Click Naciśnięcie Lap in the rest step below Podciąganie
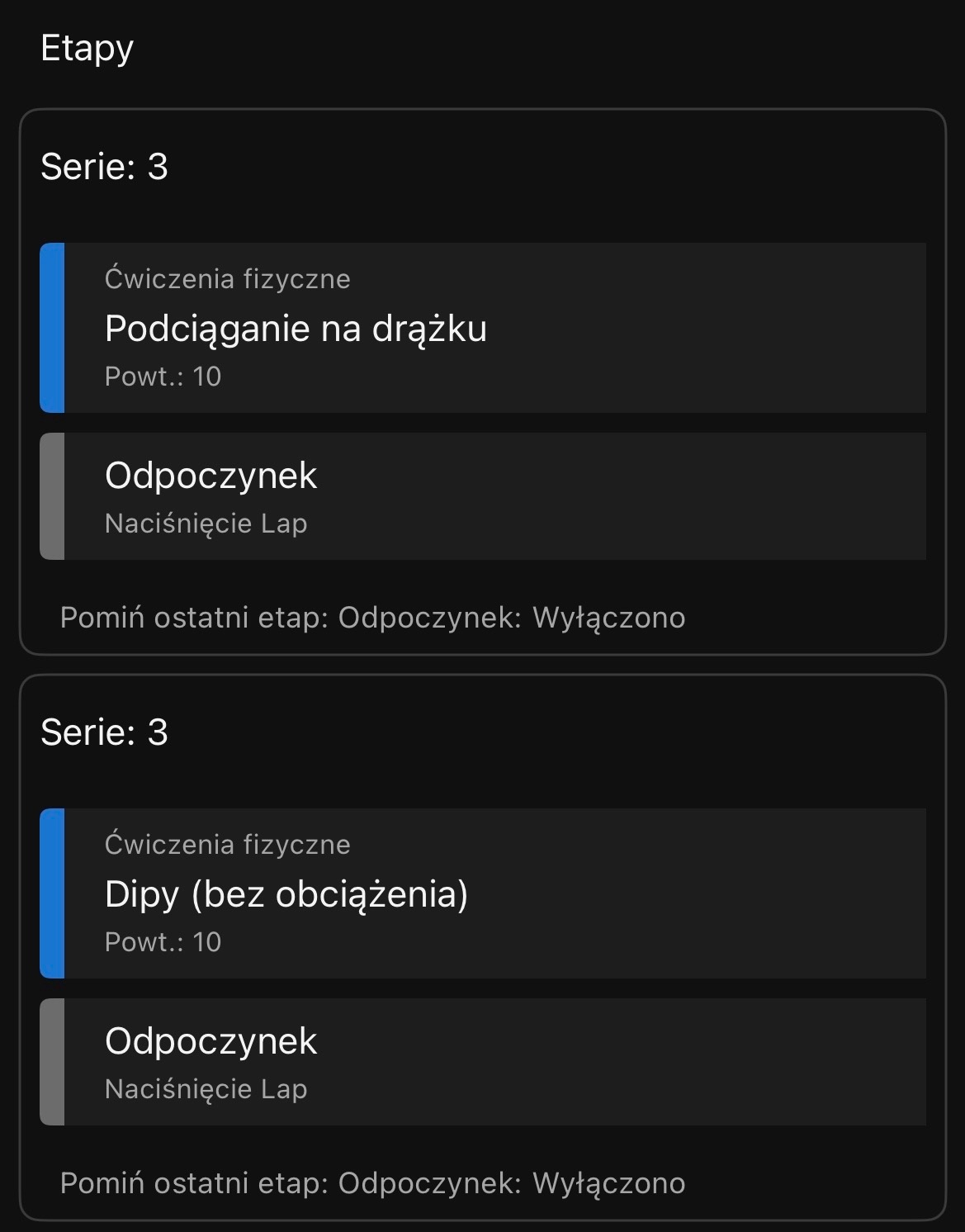The height and width of the screenshot is (1232, 965). [x=206, y=524]
